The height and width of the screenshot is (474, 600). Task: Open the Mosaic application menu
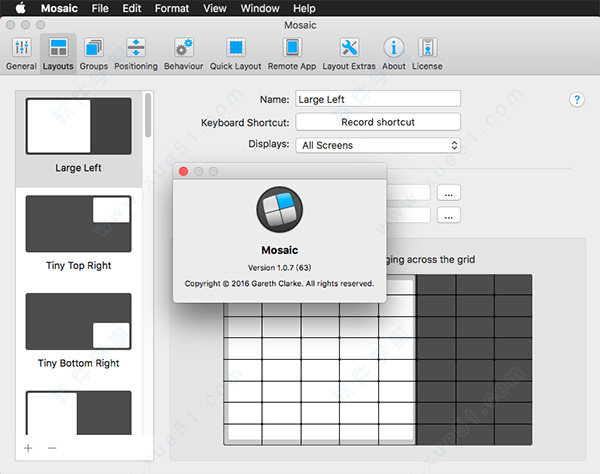click(x=59, y=8)
